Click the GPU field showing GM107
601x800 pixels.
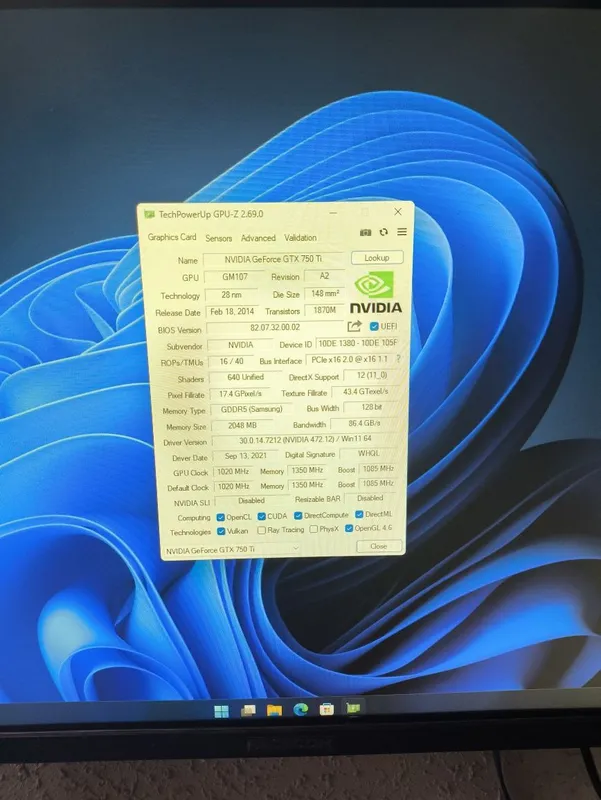(x=235, y=277)
